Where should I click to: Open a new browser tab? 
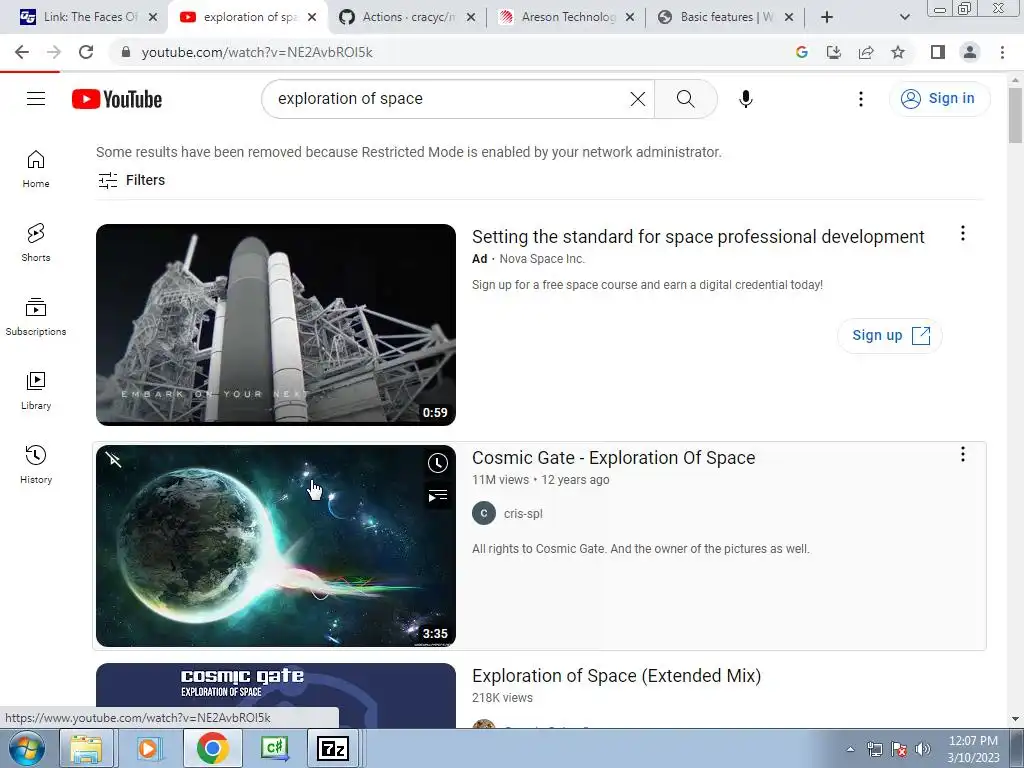click(x=827, y=17)
